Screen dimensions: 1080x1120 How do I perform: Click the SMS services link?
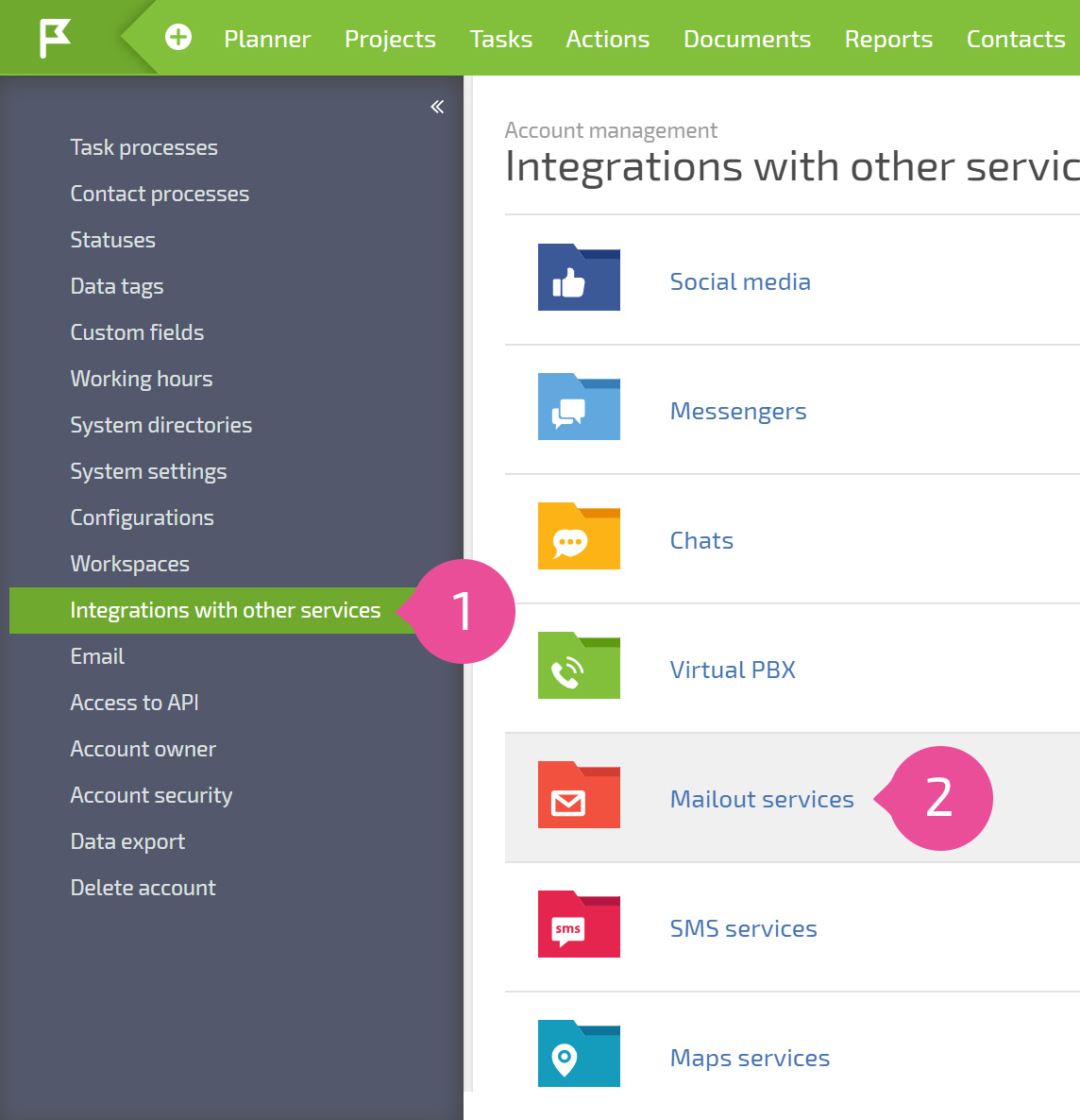[743, 928]
